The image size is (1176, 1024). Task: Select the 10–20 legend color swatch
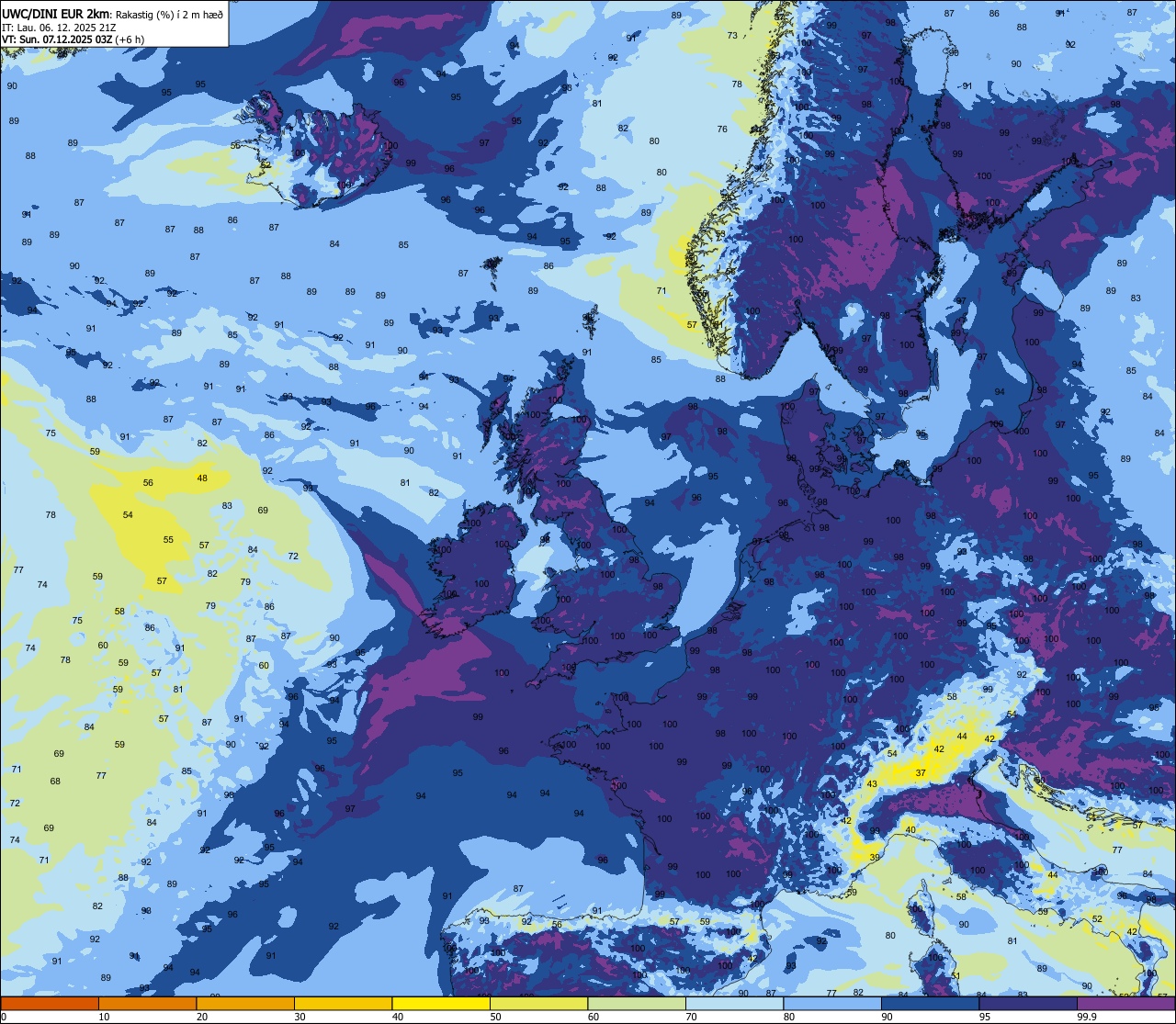point(147,1003)
